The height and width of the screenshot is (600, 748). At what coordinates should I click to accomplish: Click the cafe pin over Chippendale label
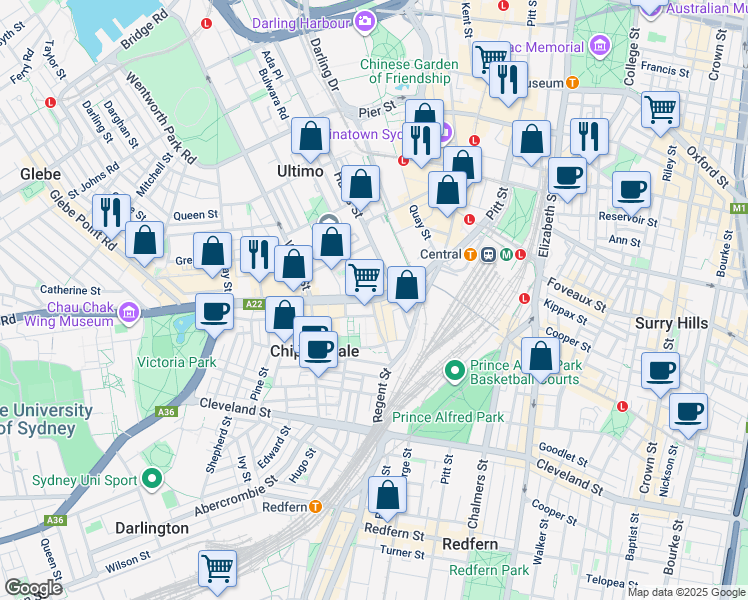[318, 351]
